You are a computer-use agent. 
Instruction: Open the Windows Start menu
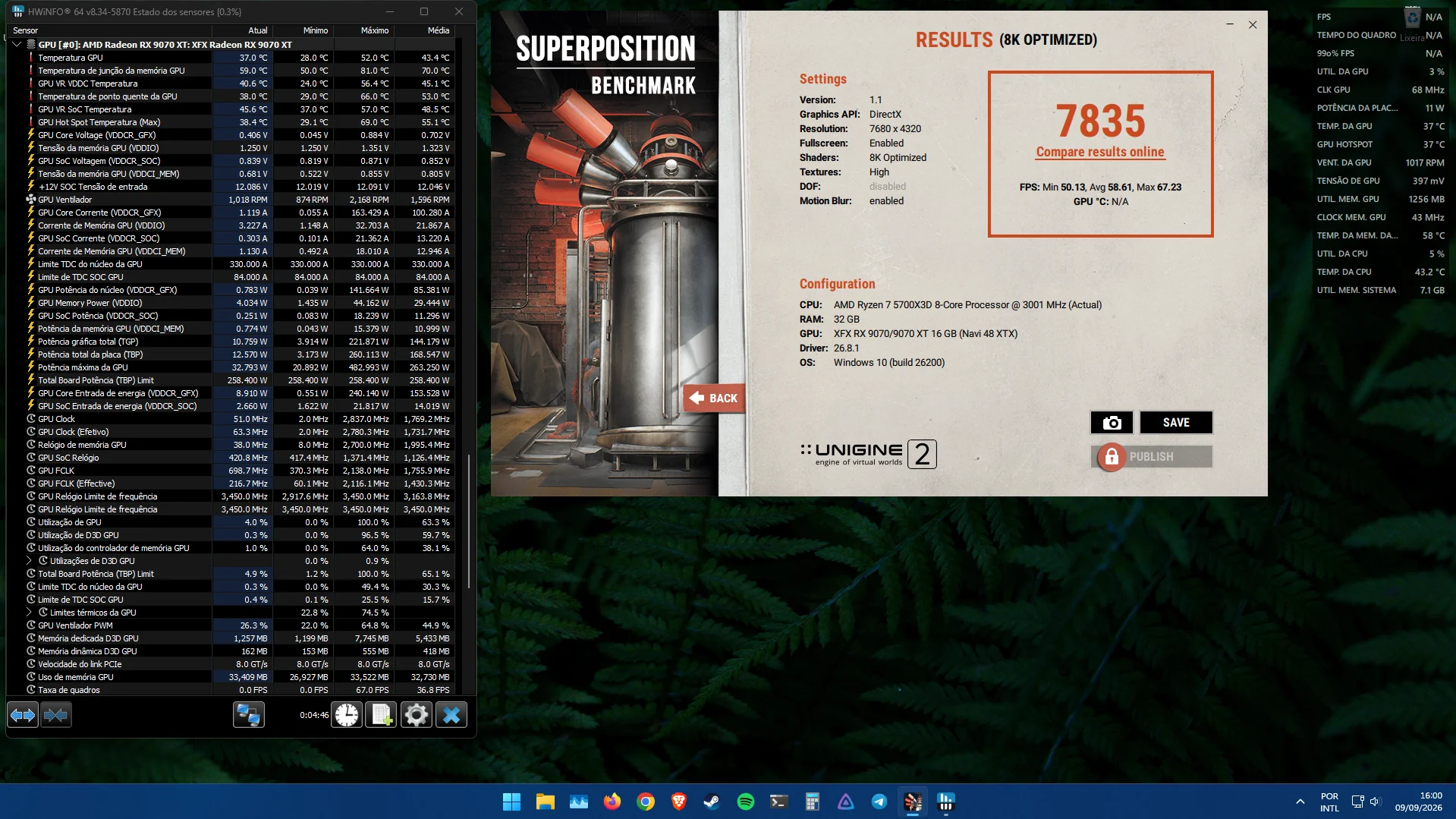click(x=512, y=802)
